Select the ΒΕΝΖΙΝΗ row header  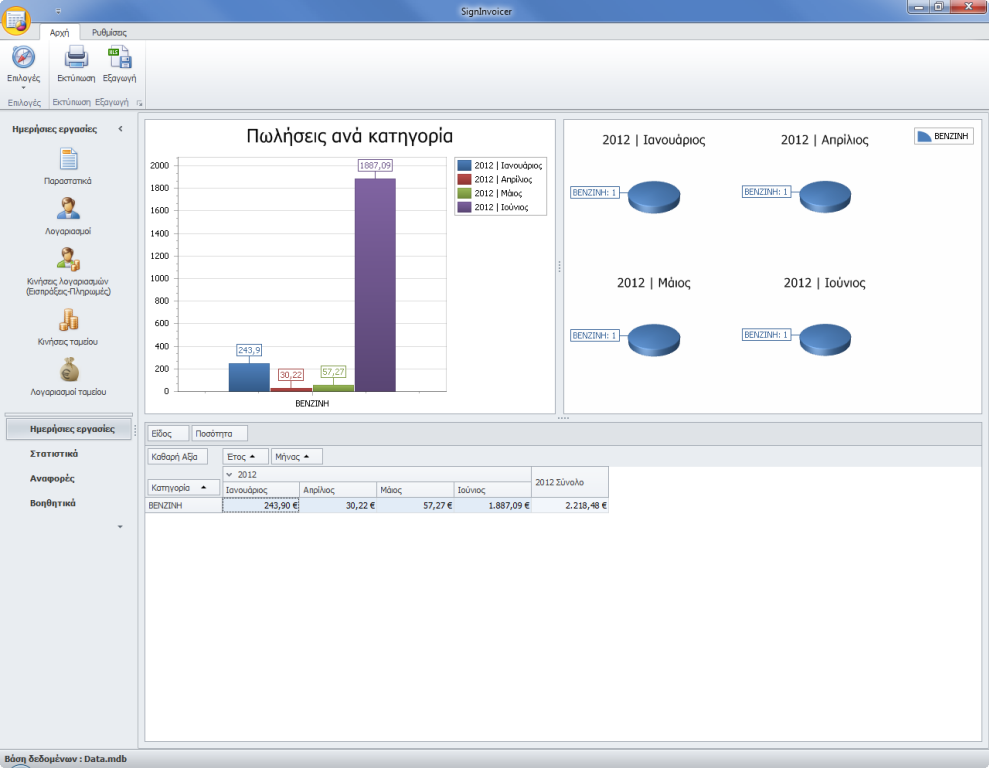[184, 506]
